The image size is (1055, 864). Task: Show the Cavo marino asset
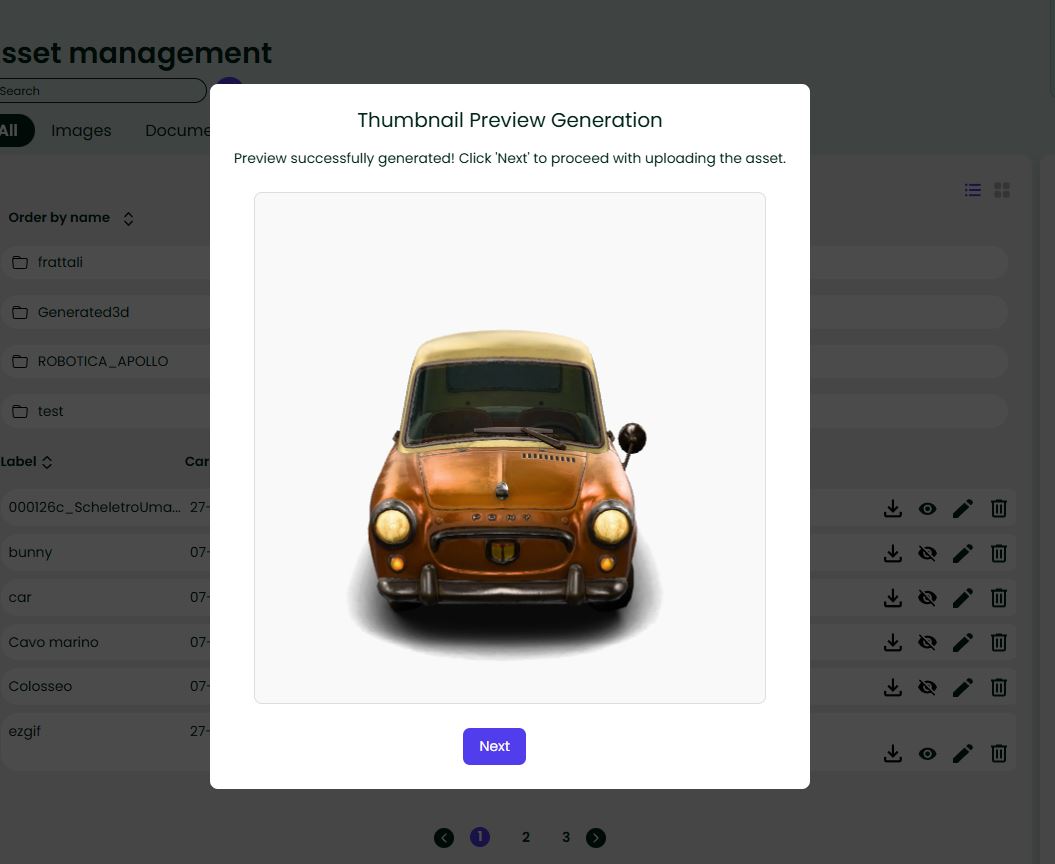tap(928, 642)
